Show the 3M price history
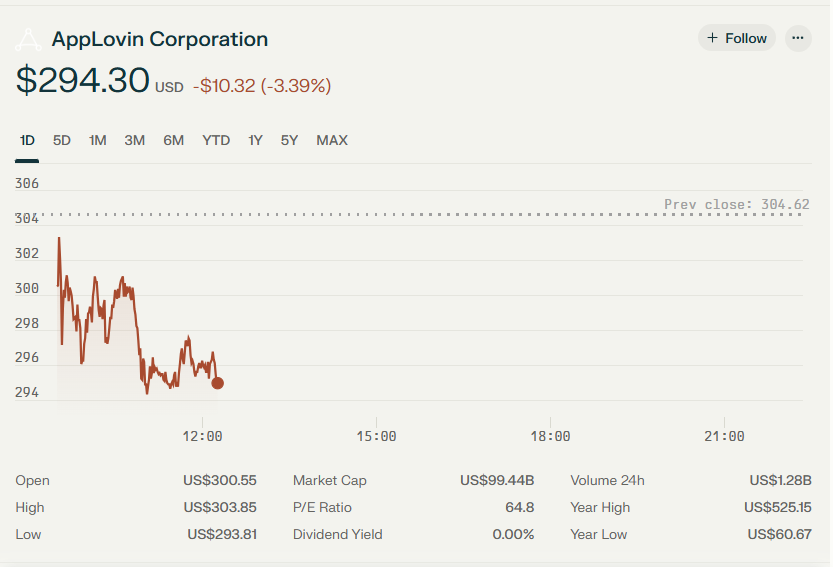Image resolution: width=833 pixels, height=567 pixels. coord(134,140)
